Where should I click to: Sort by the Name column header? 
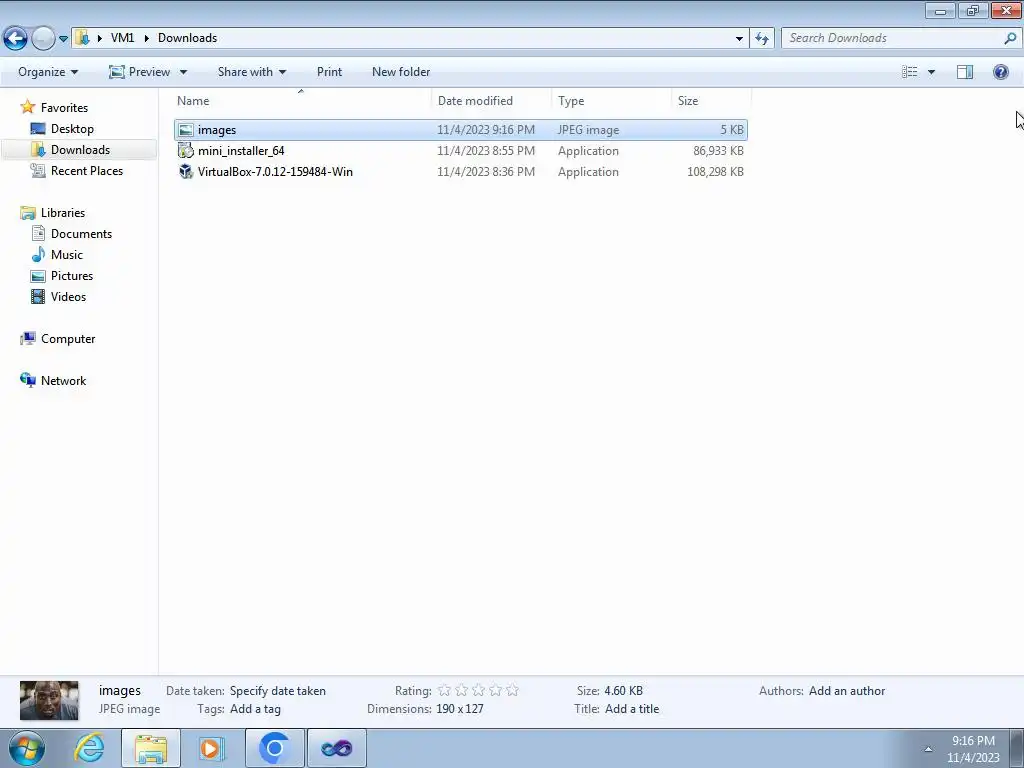coord(302,101)
